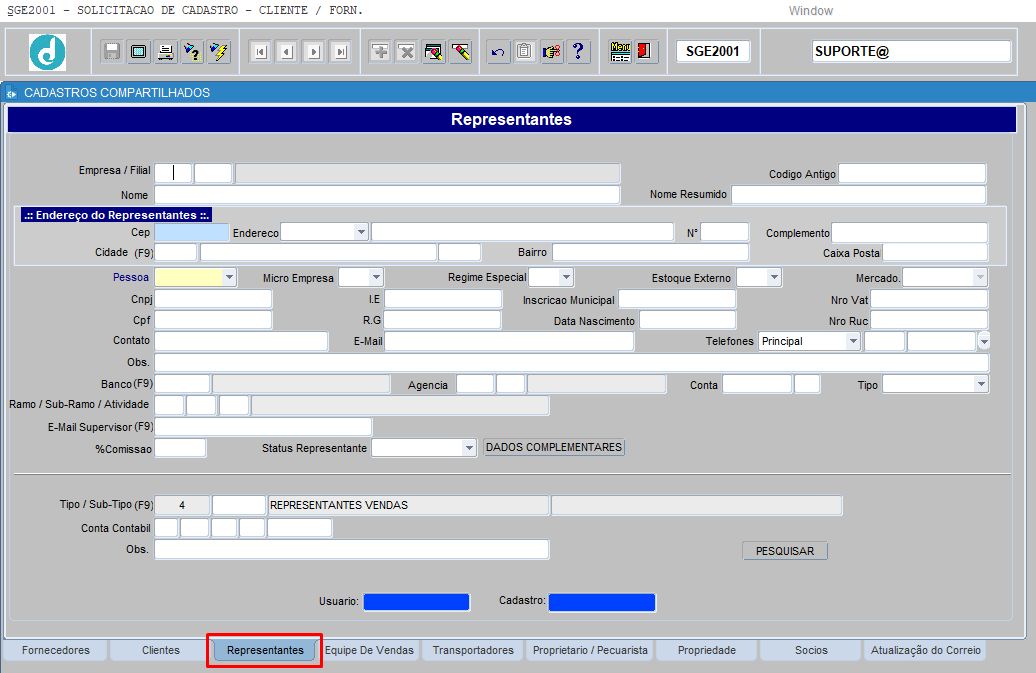Viewport: 1036px width, 673px height.
Task: Click the E-Mail input field
Action: point(509,341)
